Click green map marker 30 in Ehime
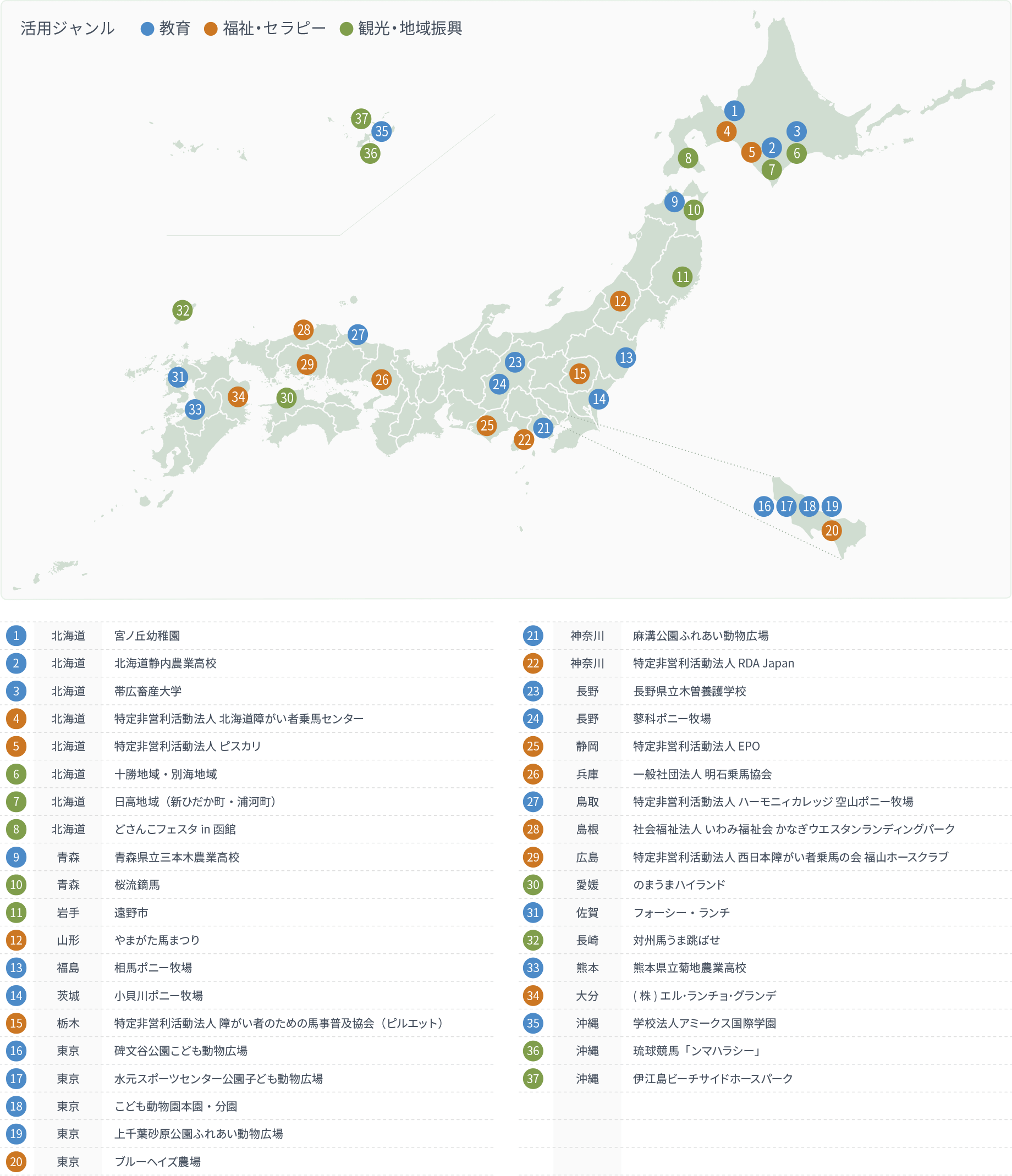Viewport: 1012px width, 1176px height. click(x=287, y=398)
